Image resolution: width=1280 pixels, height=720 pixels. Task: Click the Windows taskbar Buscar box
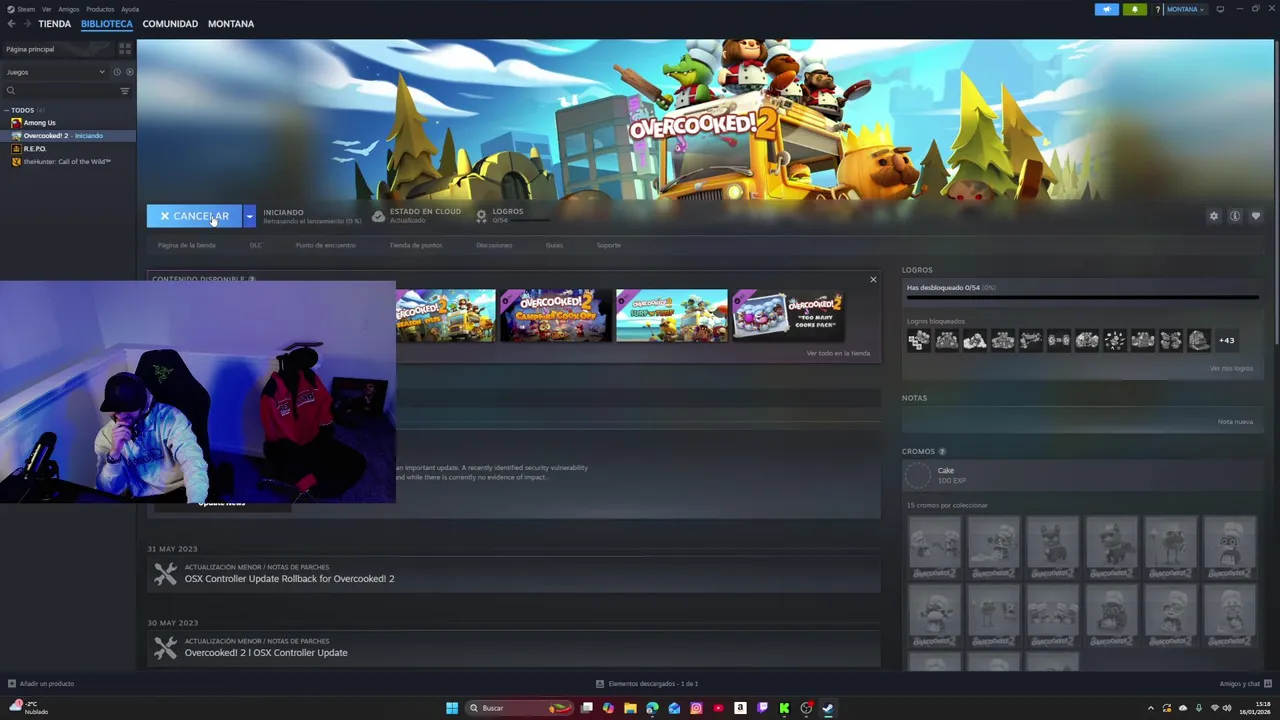[x=520, y=708]
